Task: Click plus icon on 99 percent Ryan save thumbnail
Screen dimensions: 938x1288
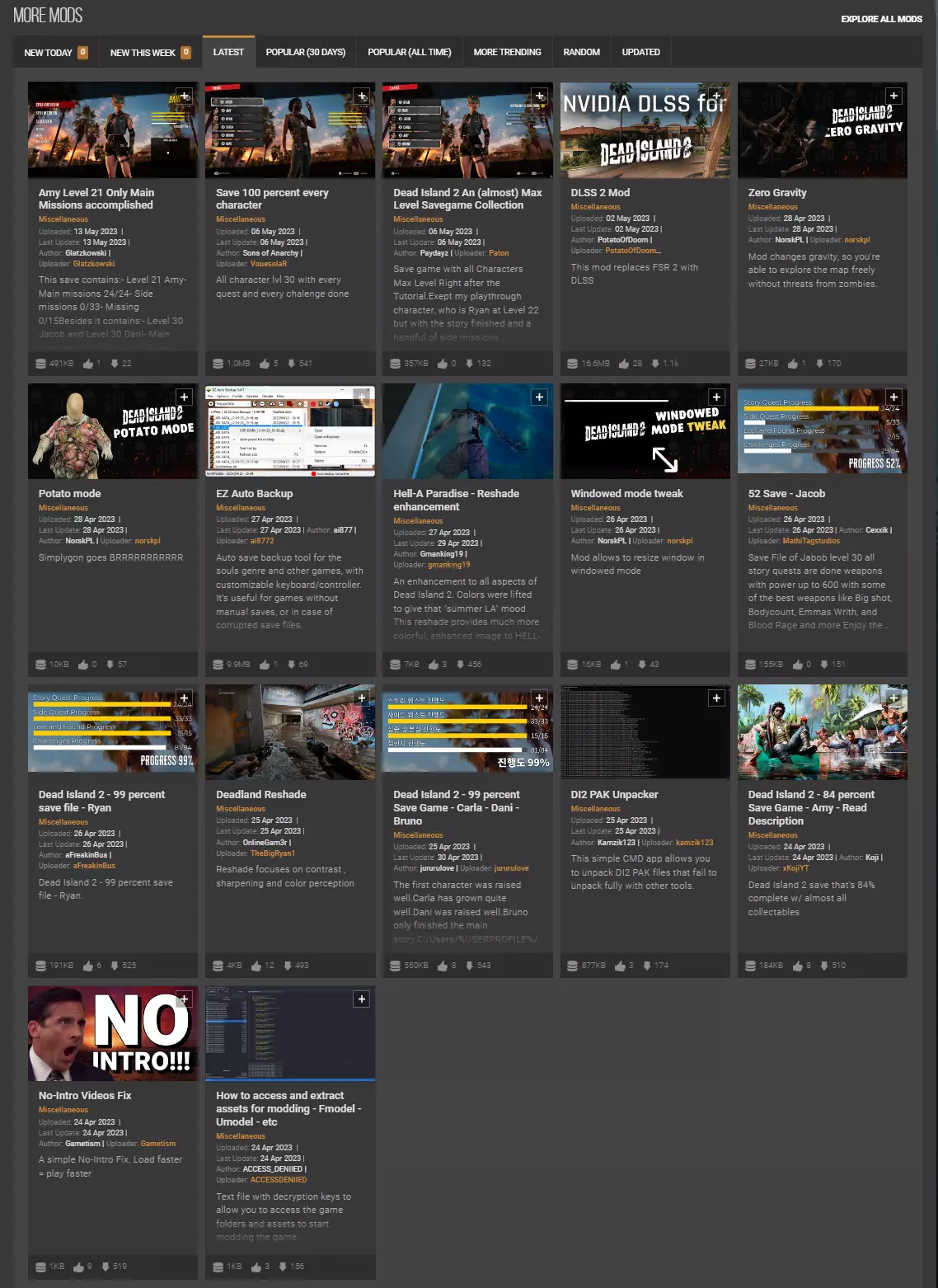Action: coord(184,698)
